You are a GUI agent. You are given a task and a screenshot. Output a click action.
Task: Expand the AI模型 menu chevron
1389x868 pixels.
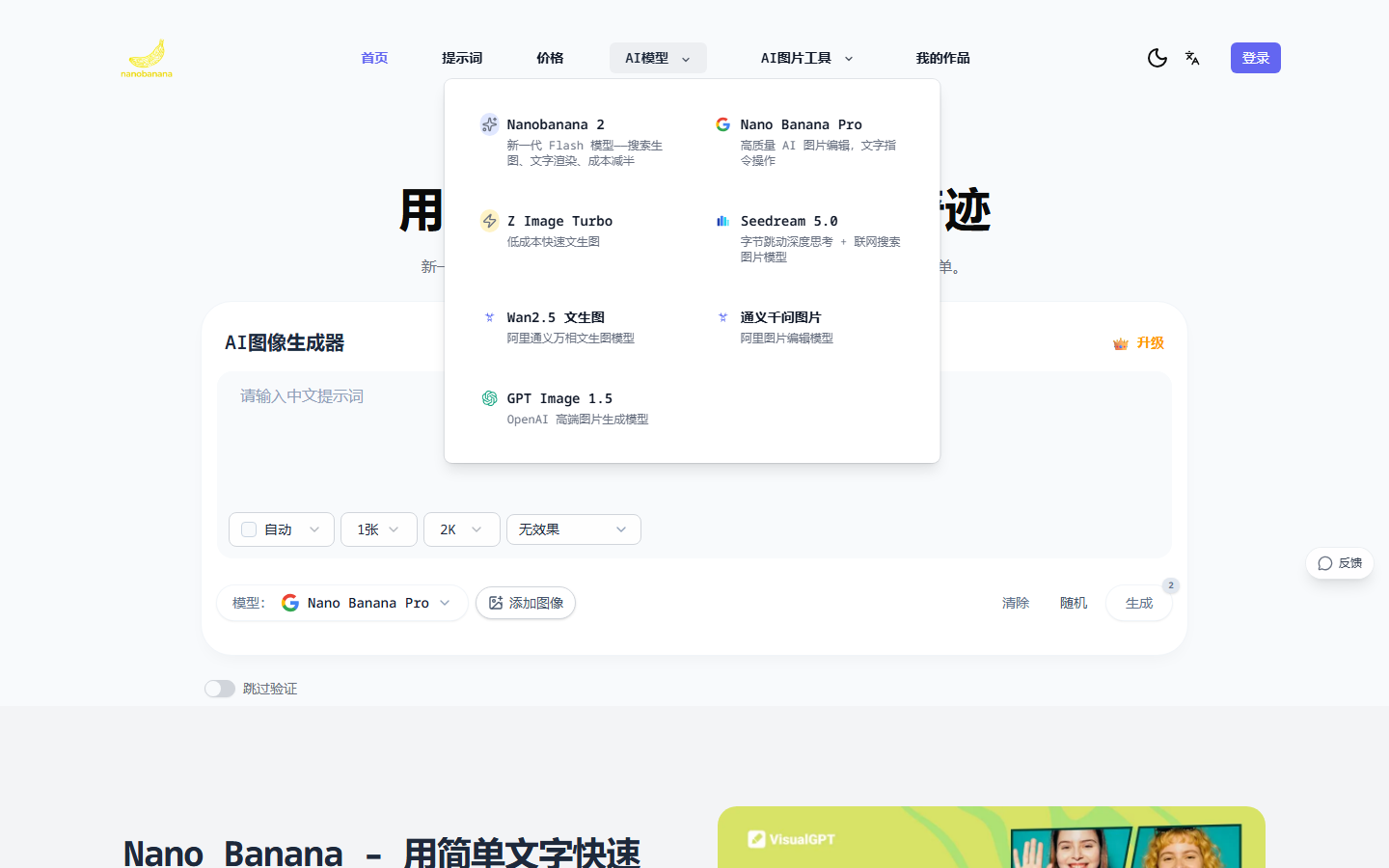pos(686,59)
